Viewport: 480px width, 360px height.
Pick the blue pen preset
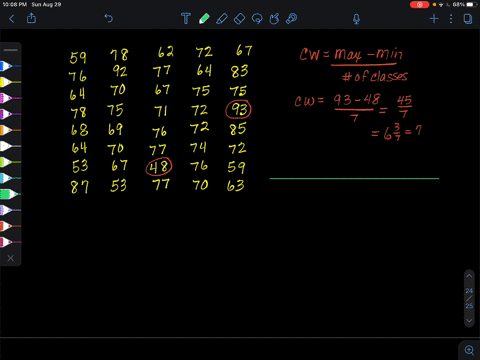pyautogui.click(x=10, y=66)
